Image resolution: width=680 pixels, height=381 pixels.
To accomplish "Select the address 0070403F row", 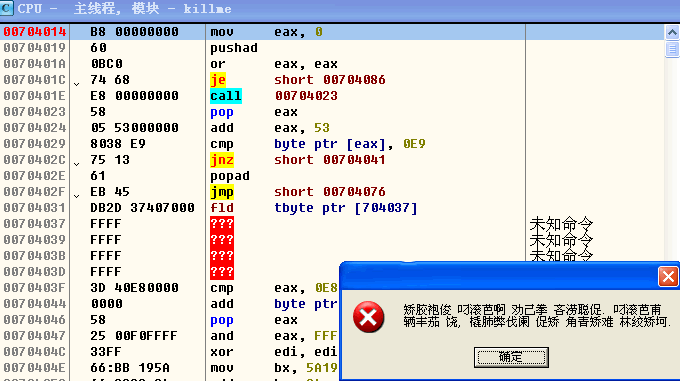I will point(170,288).
